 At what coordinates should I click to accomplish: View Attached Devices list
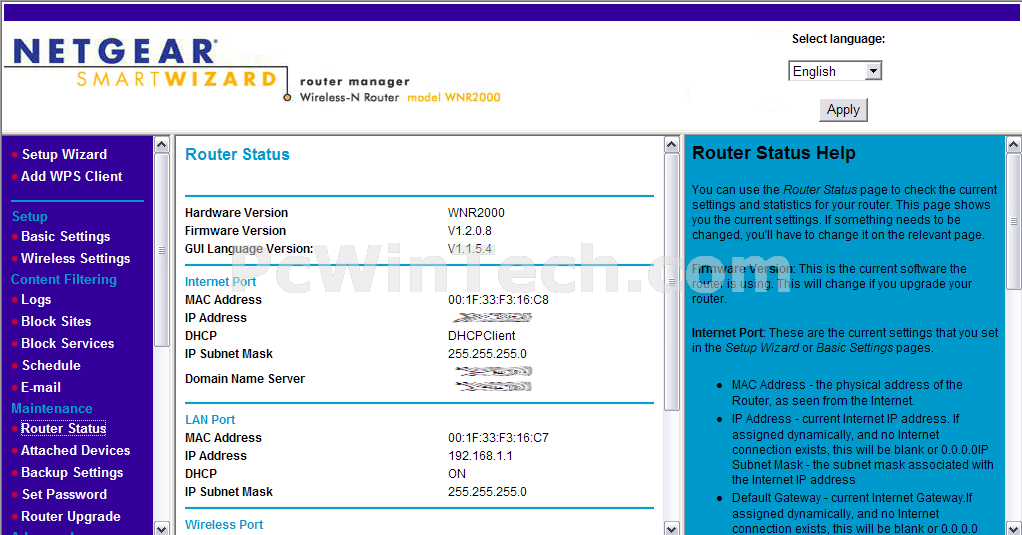coord(76,450)
